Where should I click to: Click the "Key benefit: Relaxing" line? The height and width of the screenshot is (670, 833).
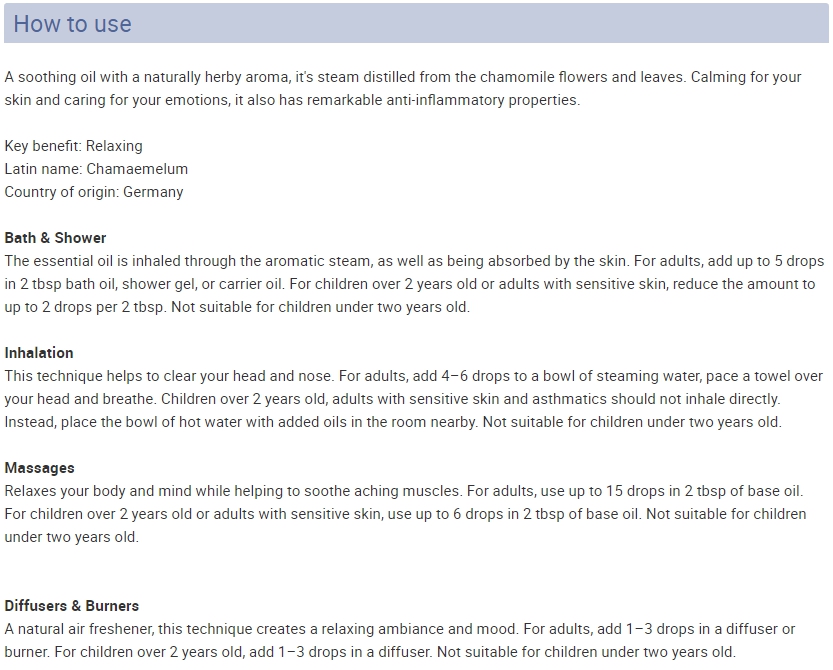coord(73,146)
